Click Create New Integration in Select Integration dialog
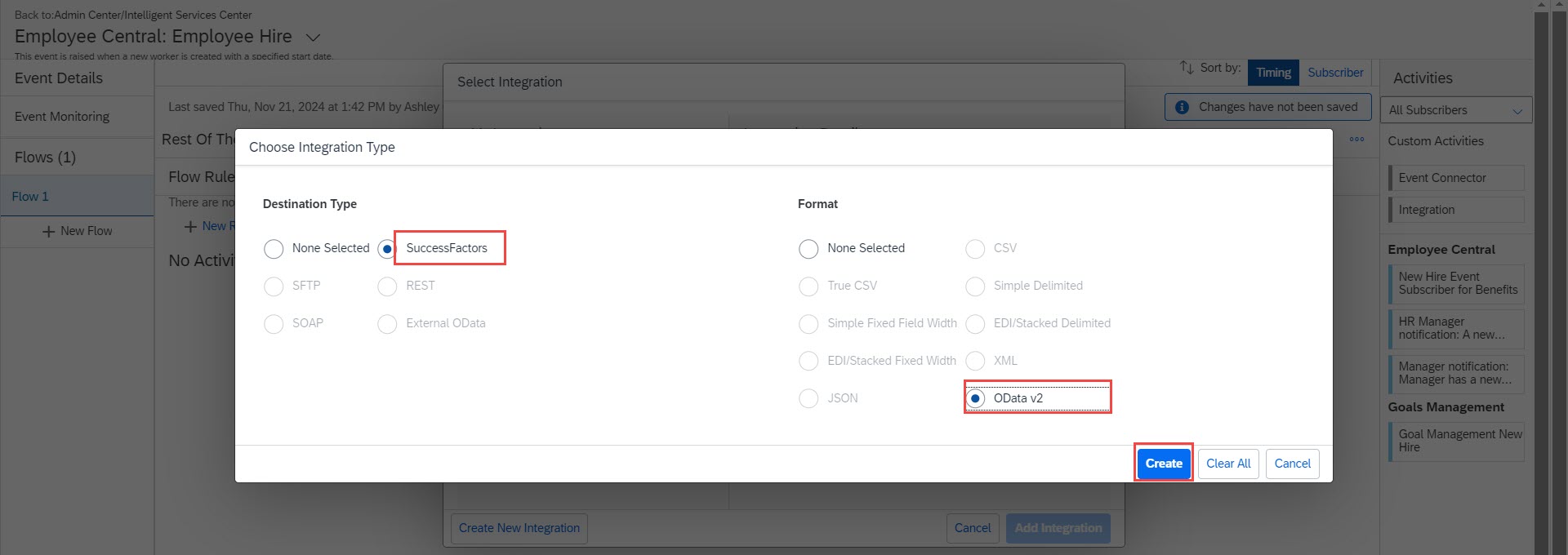This screenshot has width=1568, height=555. click(x=519, y=528)
